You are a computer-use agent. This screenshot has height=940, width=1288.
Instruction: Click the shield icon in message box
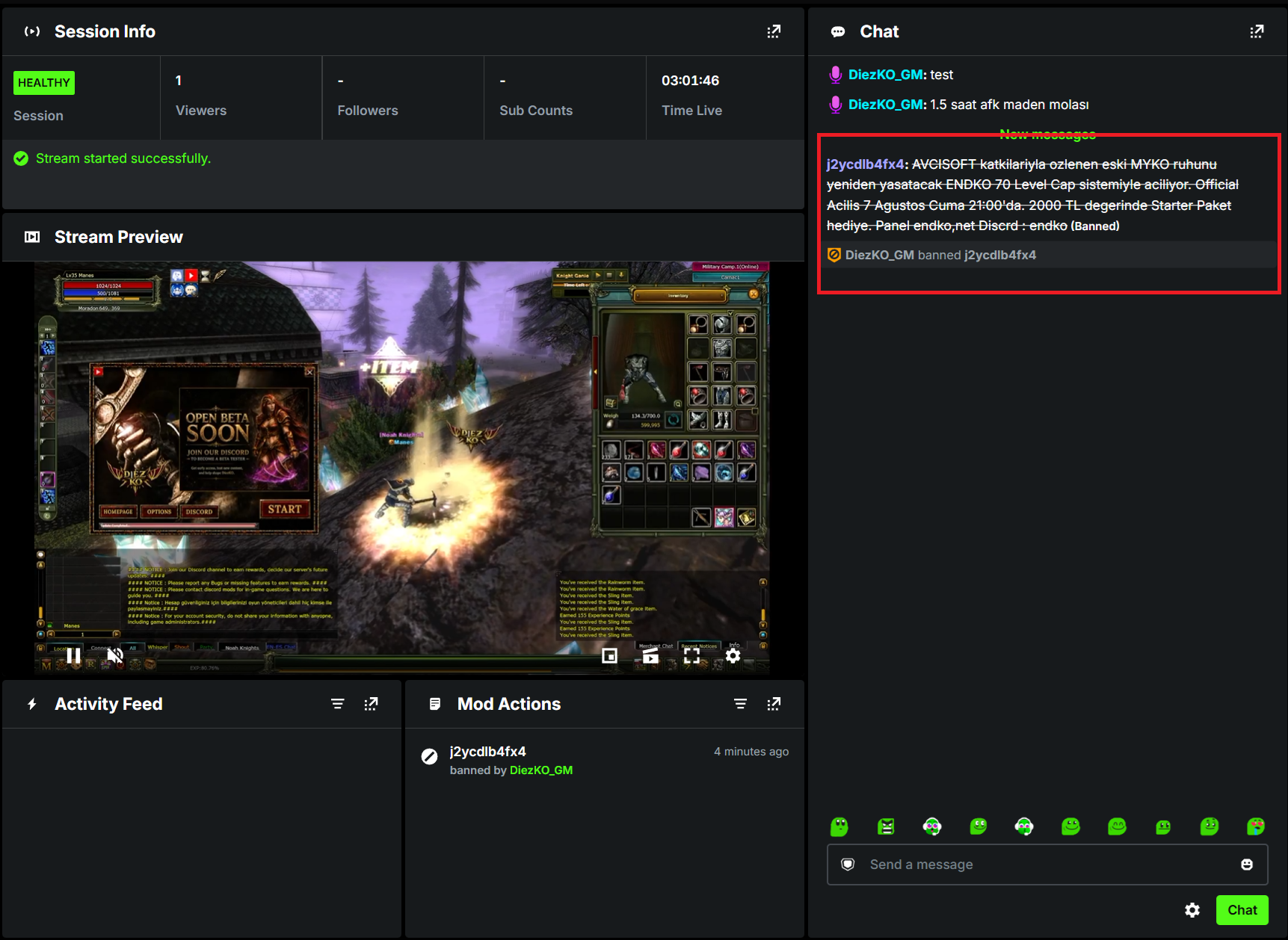848,865
